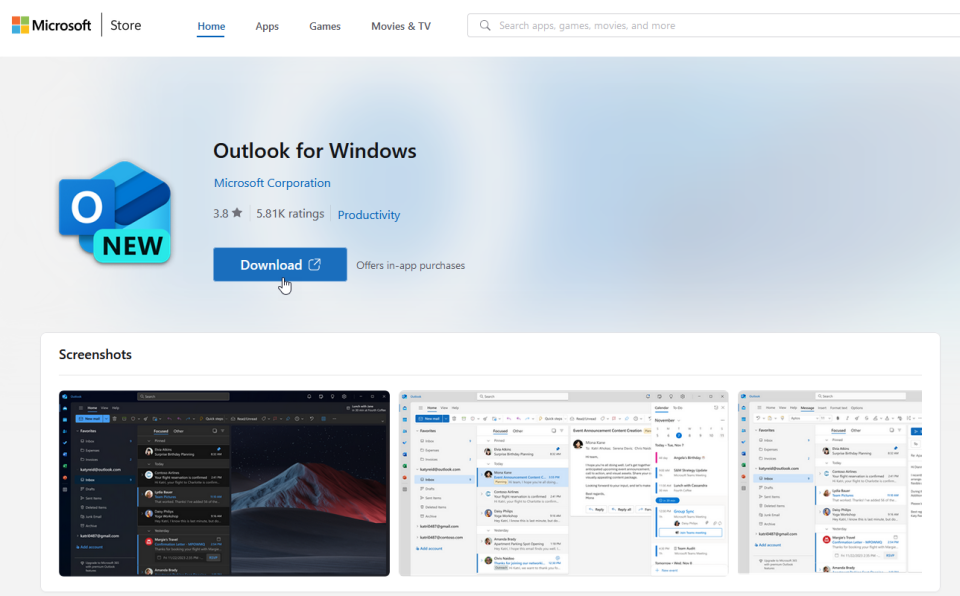Click the Store label in the header
The image size is (960, 596).
point(125,25)
